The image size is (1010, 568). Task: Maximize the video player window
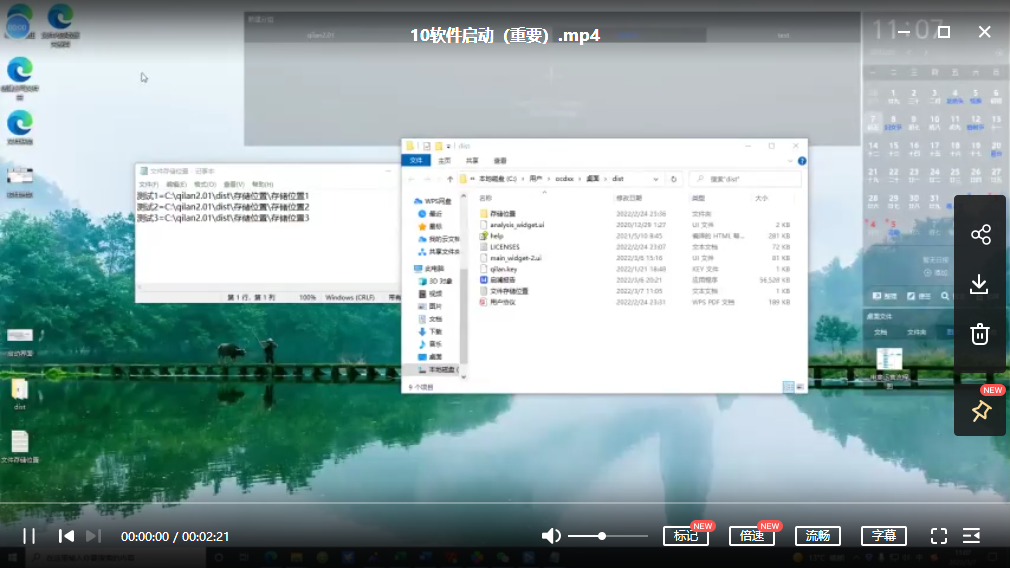click(944, 32)
